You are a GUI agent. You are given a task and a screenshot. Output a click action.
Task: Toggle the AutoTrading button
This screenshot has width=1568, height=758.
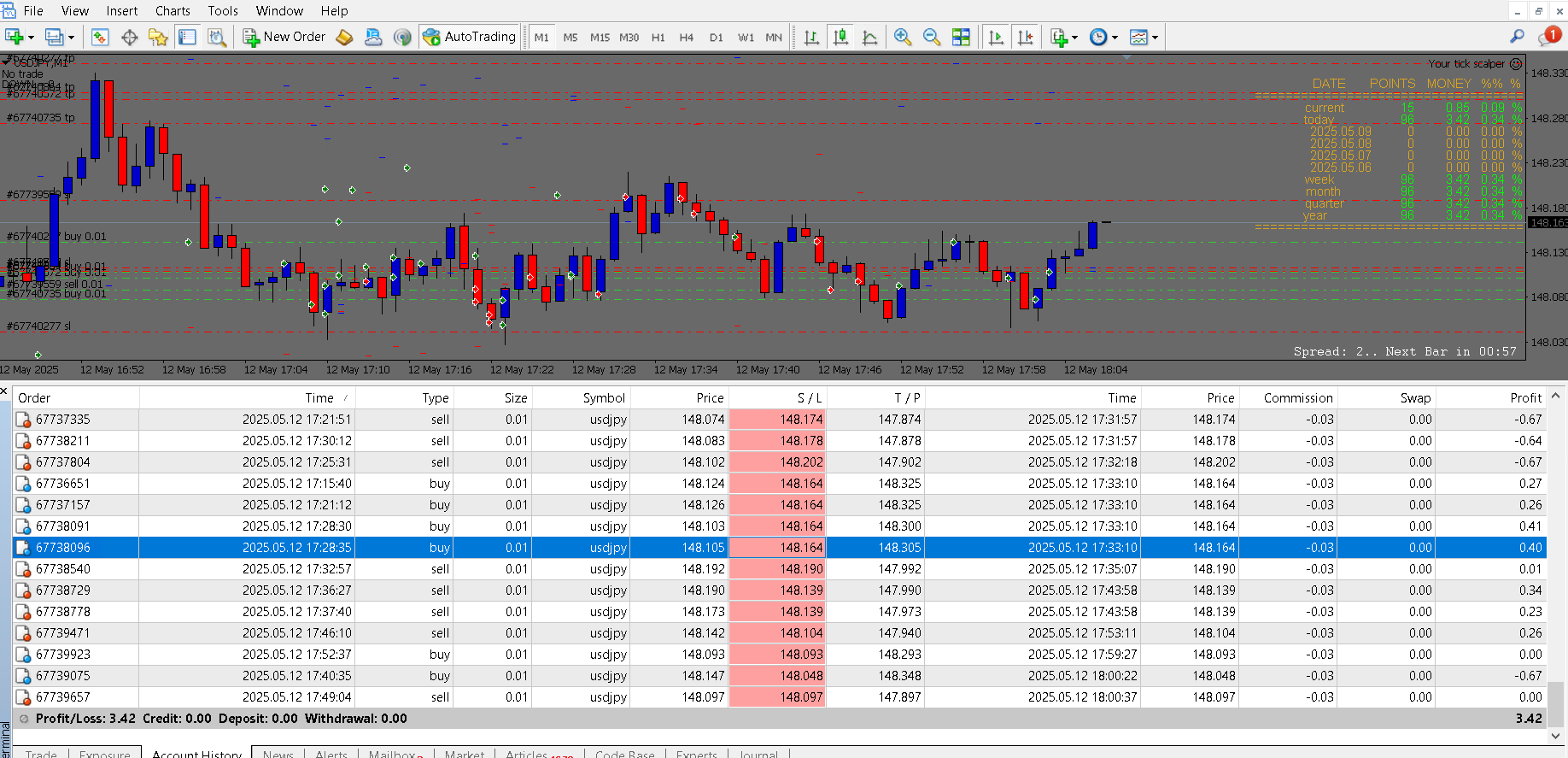point(470,37)
